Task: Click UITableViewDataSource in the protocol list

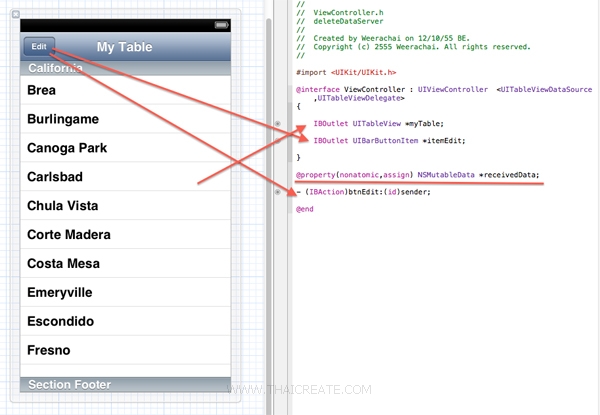Action: point(546,90)
